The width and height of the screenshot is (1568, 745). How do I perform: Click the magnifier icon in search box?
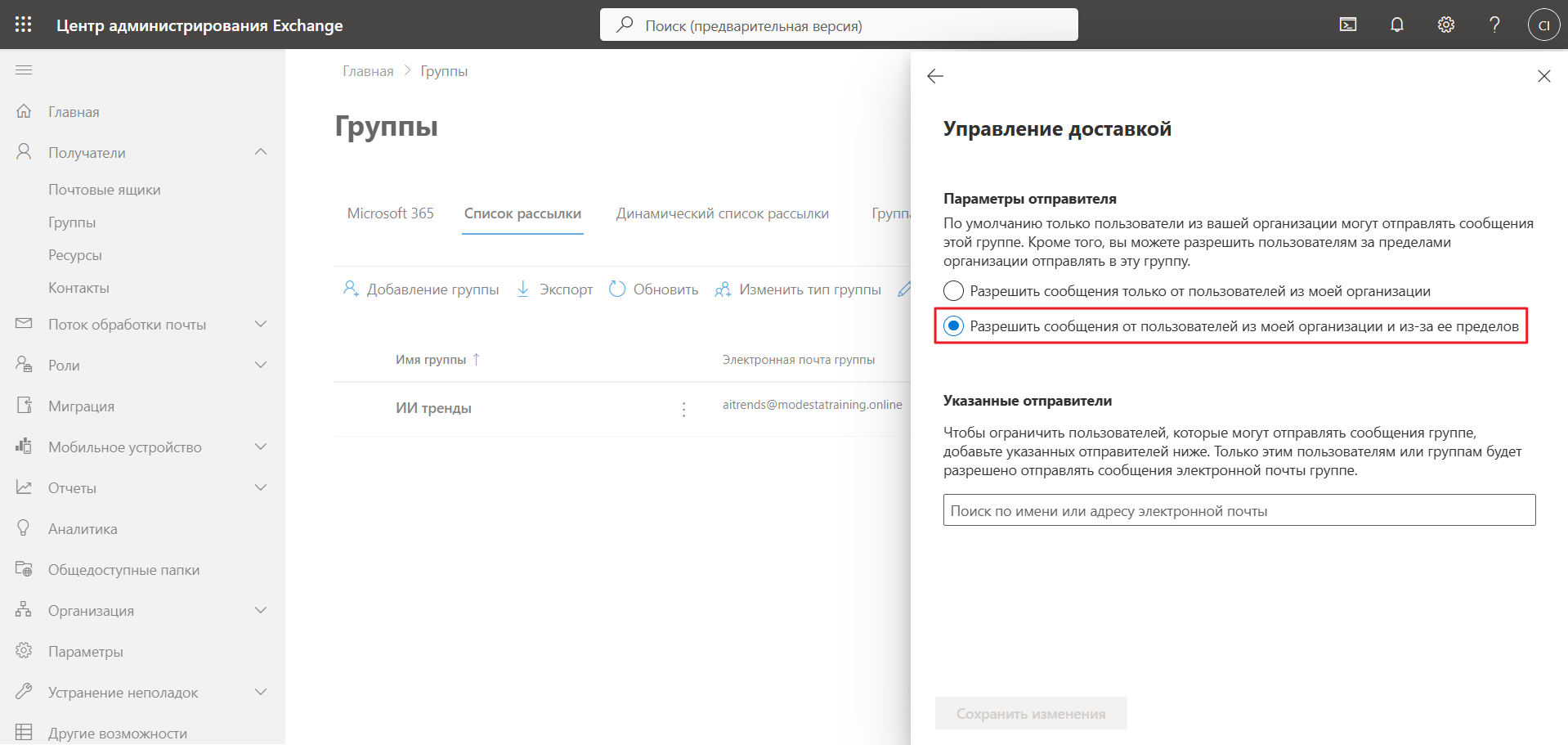(x=625, y=25)
